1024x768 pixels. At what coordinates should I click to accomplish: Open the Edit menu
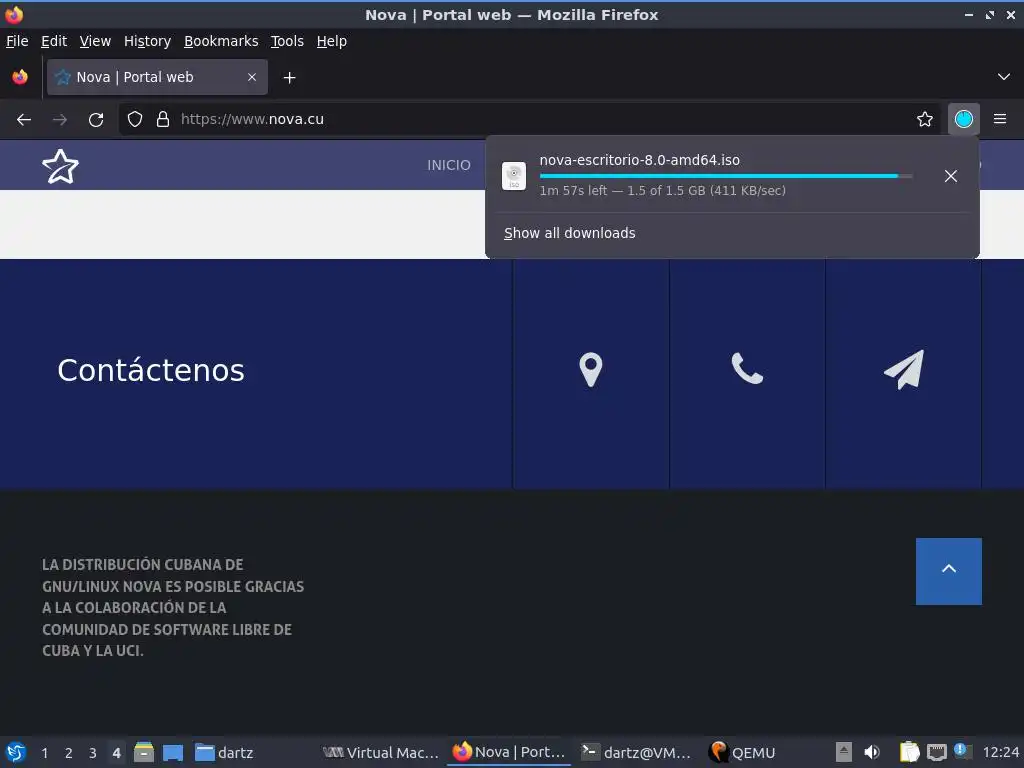click(x=54, y=41)
